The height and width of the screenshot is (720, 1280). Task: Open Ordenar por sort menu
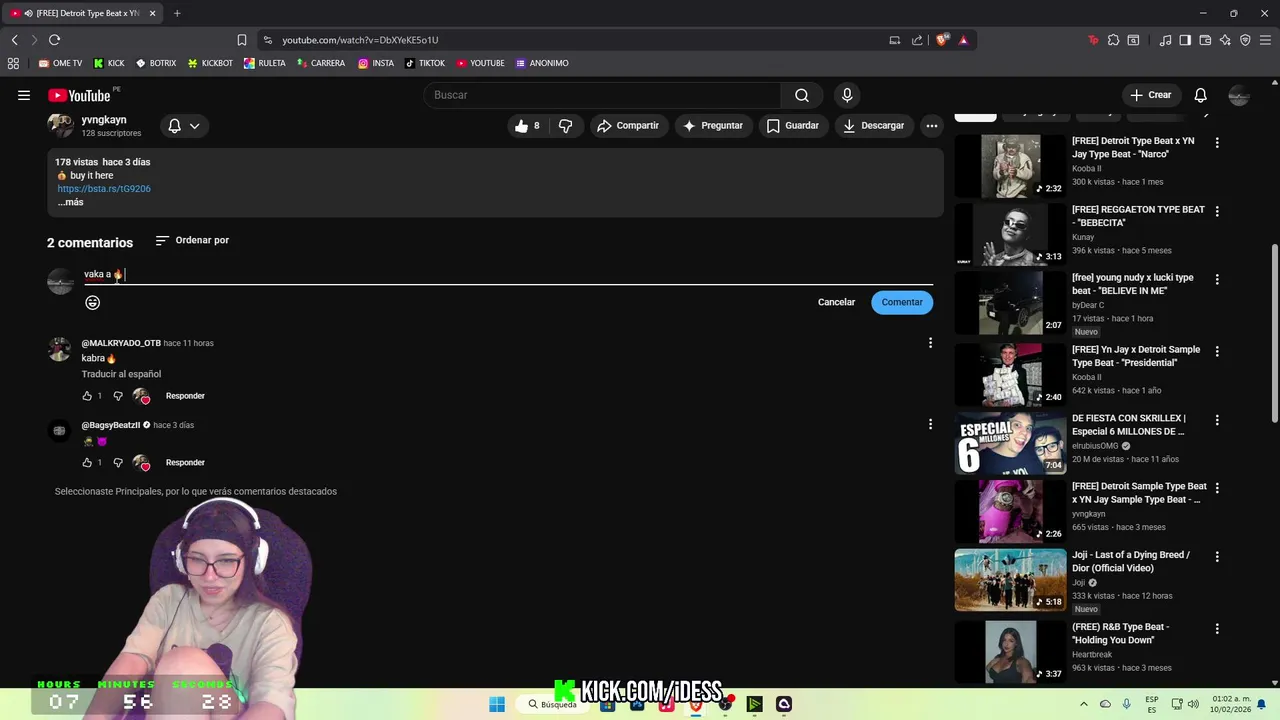192,240
